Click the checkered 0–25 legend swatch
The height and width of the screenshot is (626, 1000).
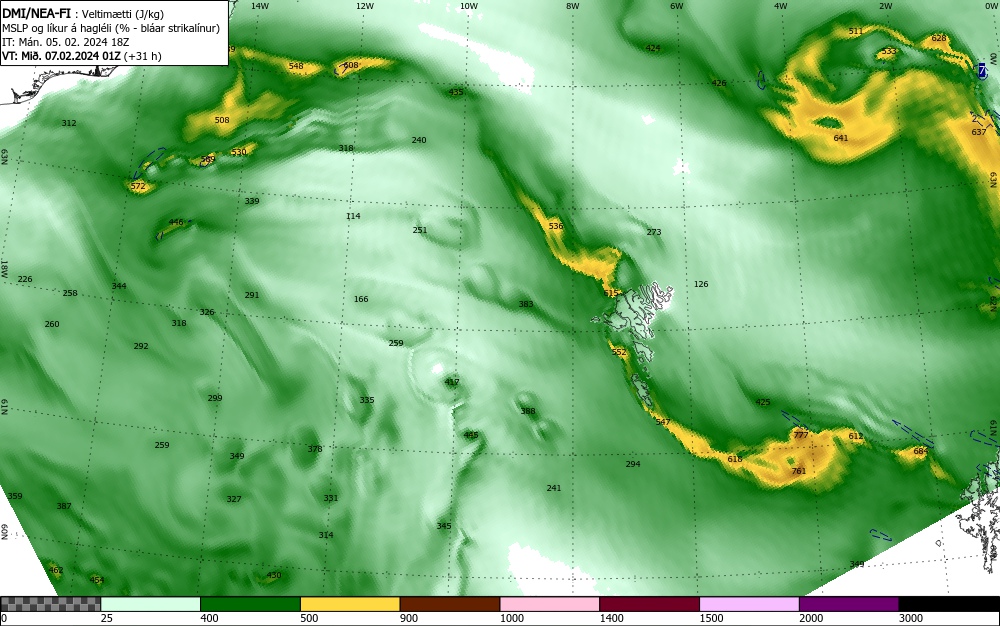pos(50,604)
